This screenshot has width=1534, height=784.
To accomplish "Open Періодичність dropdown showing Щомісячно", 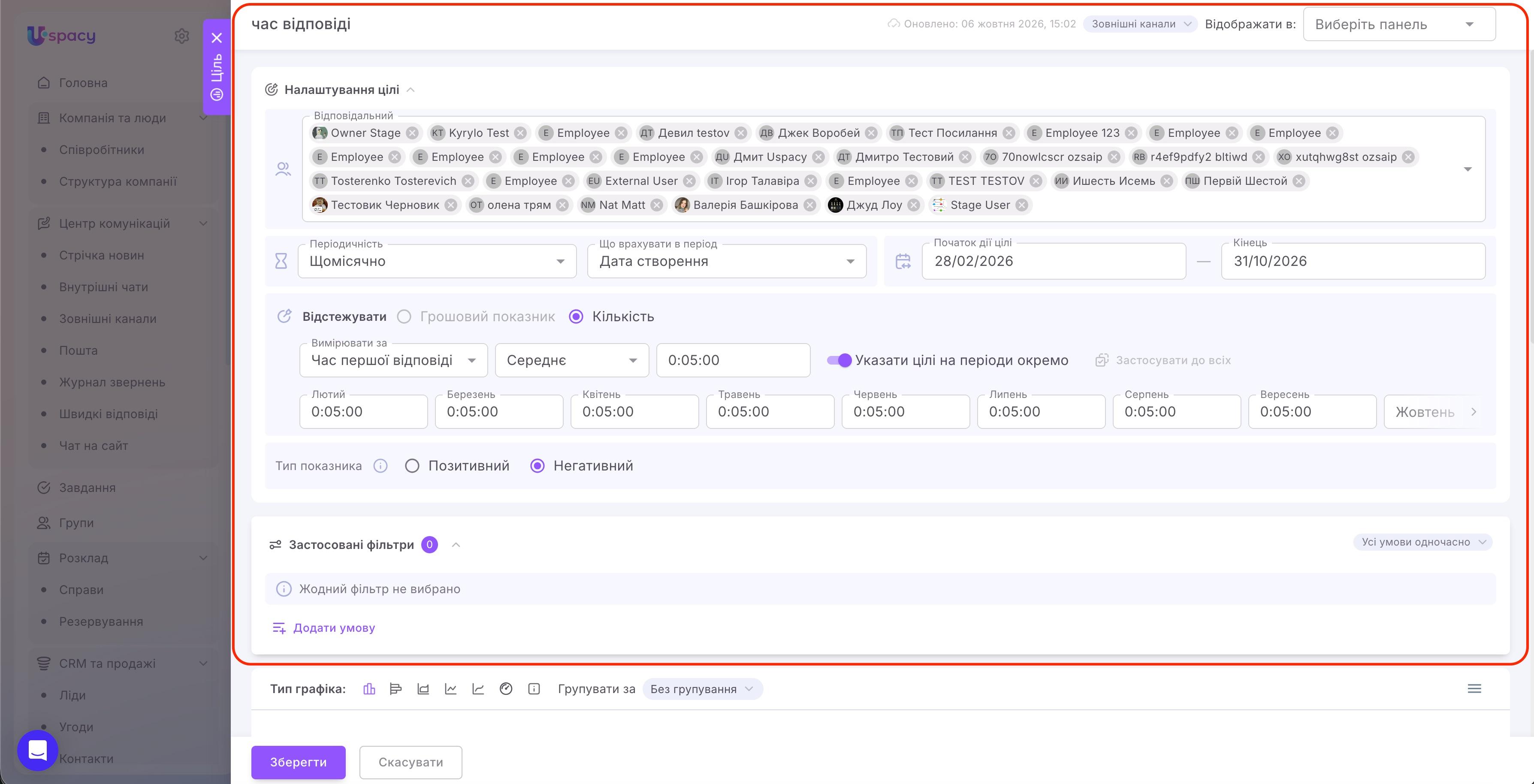I will click(x=437, y=261).
